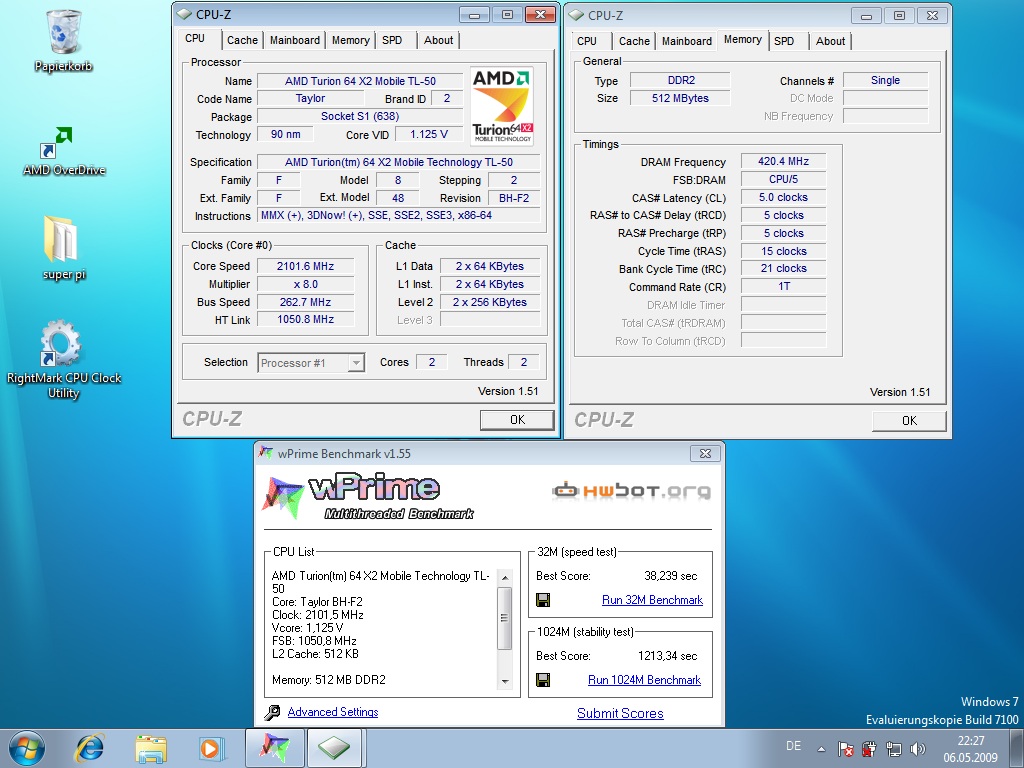Open the volume speaker tray icon
Viewport: 1024px width, 768px height.
[x=918, y=748]
